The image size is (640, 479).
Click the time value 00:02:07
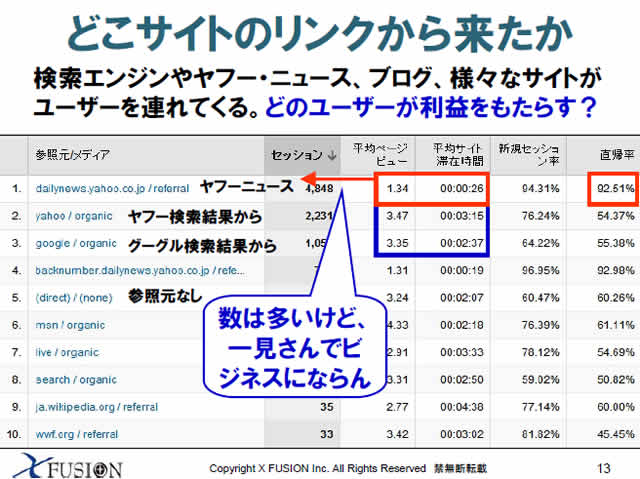coord(462,298)
